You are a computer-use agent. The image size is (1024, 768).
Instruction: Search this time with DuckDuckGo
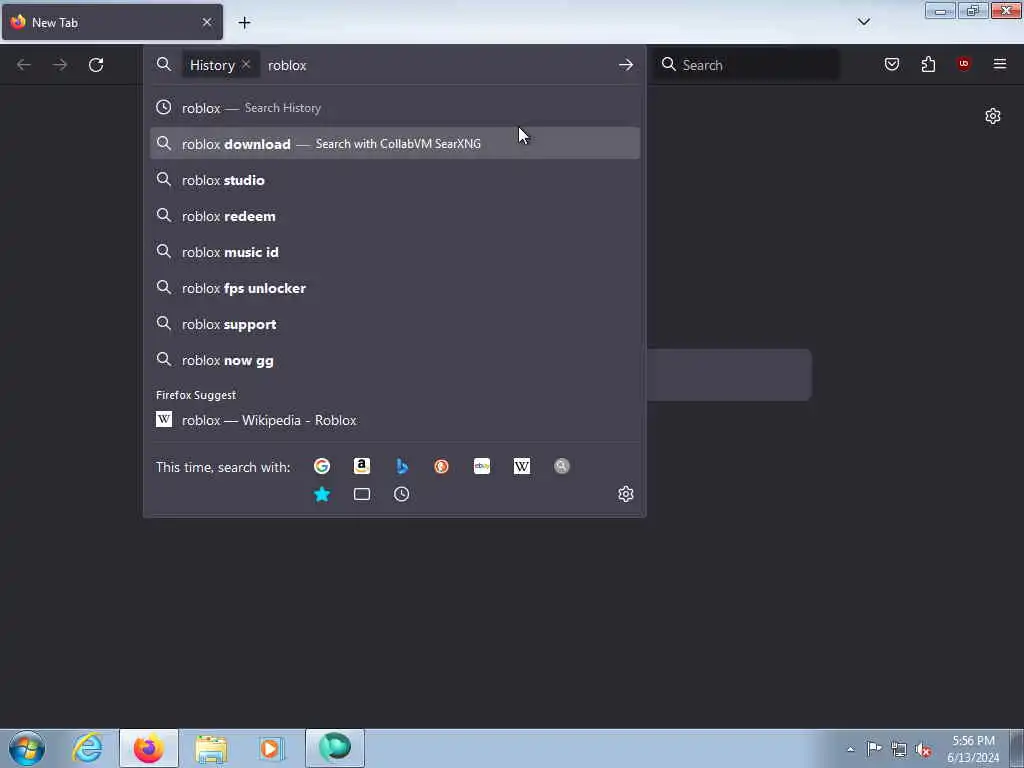(x=441, y=466)
